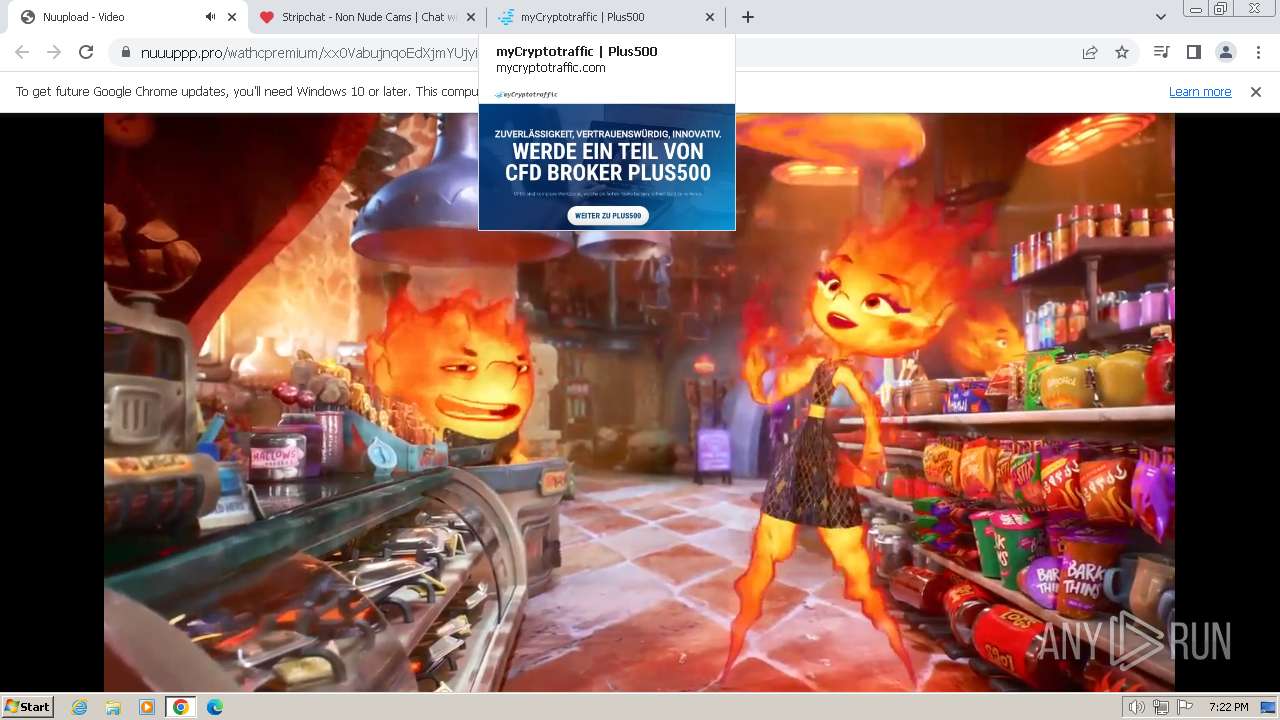This screenshot has height=720, width=1280.
Task: Go forward to the next page
Action: pos(54,52)
